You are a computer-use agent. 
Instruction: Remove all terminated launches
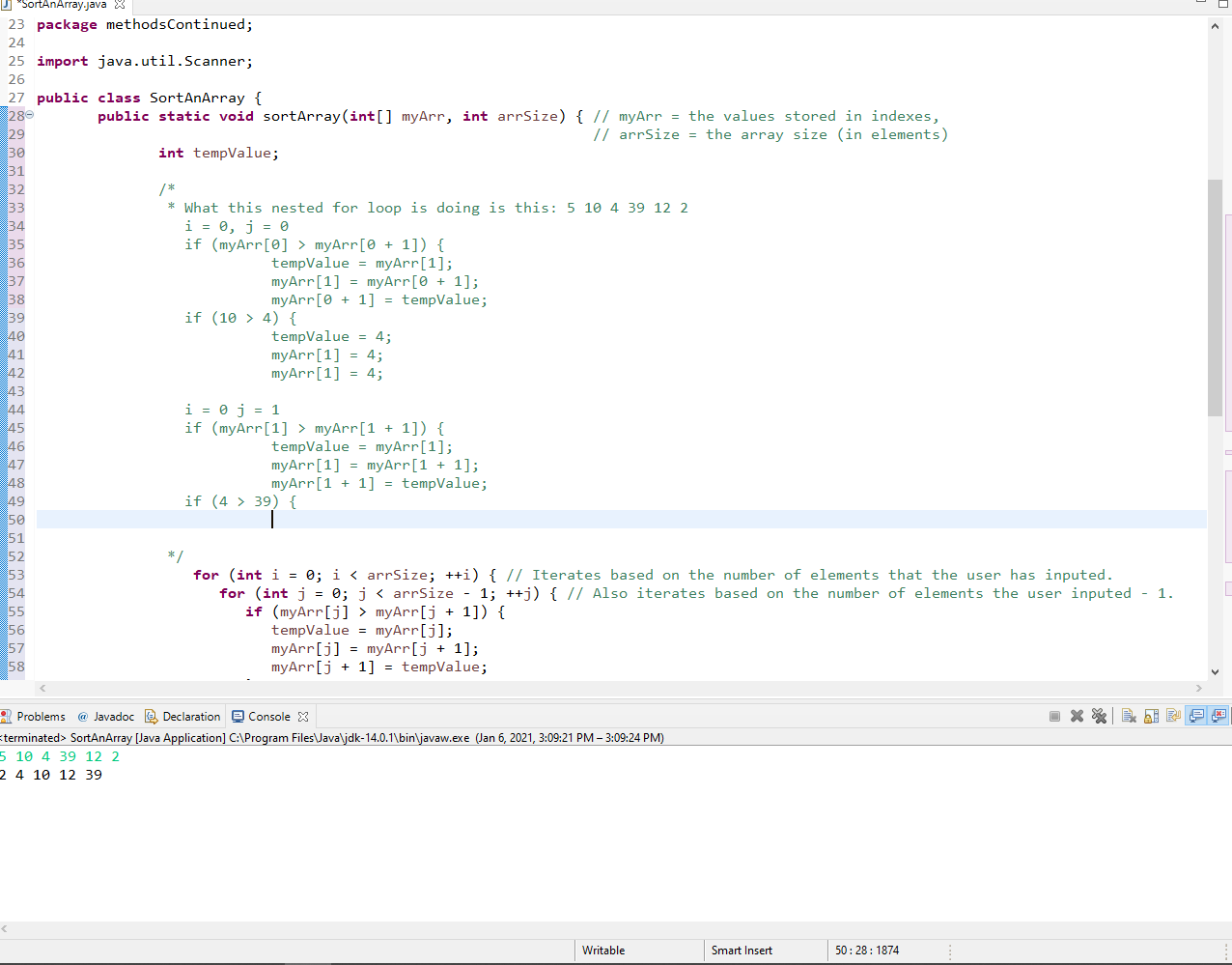[1100, 716]
